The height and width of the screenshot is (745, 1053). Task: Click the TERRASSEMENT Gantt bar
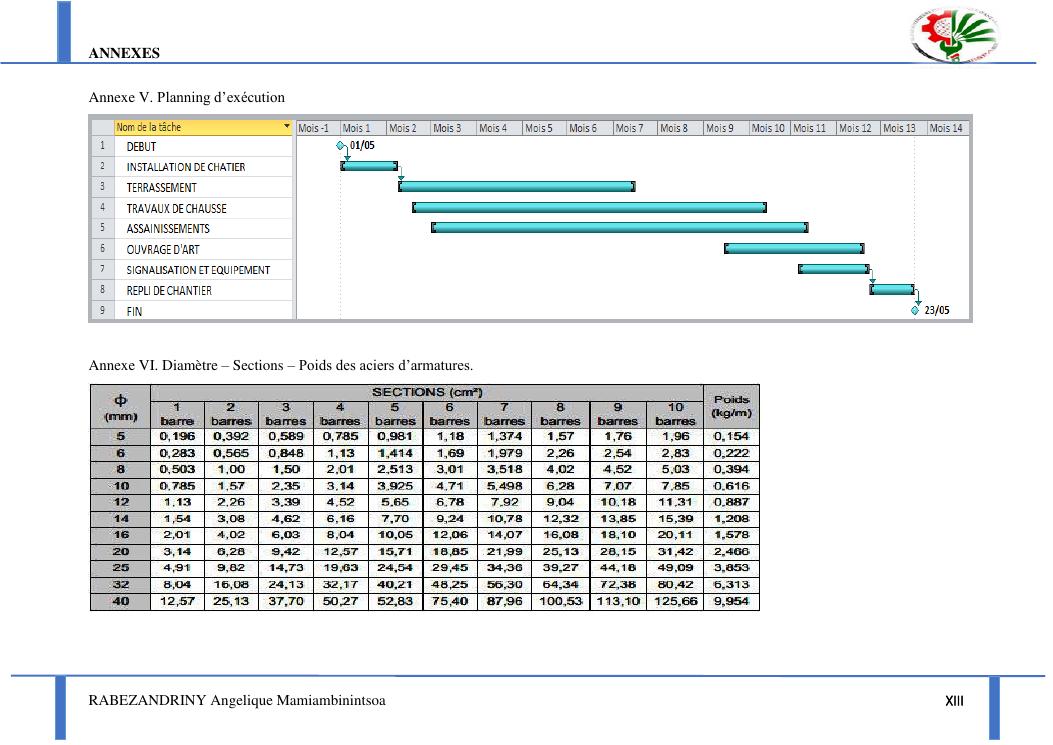(x=516, y=187)
